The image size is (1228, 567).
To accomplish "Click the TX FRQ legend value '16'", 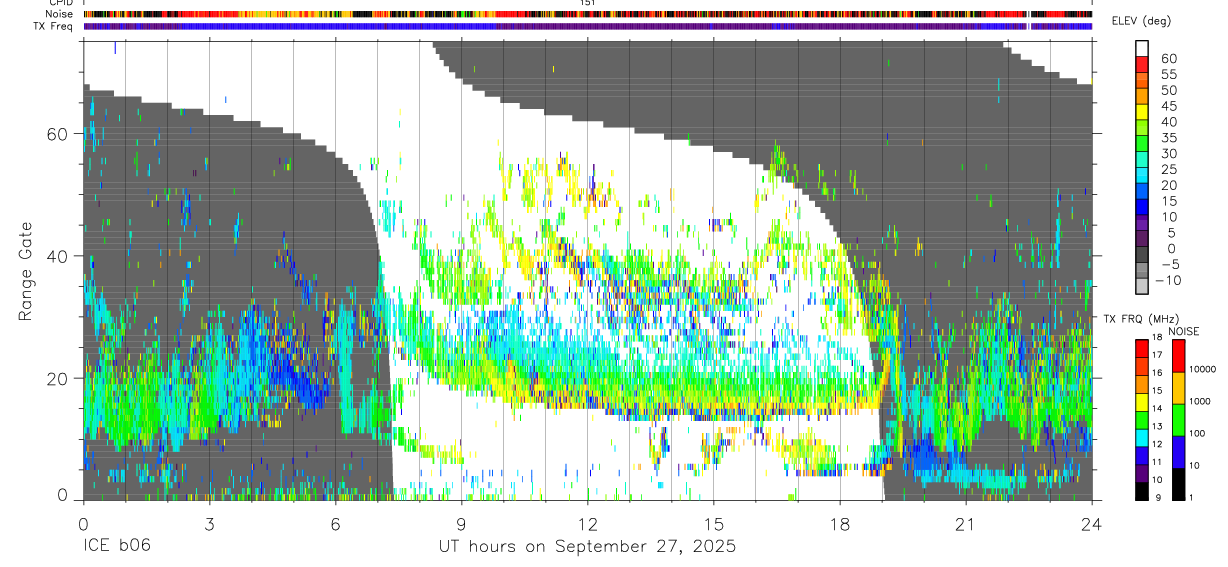I will (1157, 373).
